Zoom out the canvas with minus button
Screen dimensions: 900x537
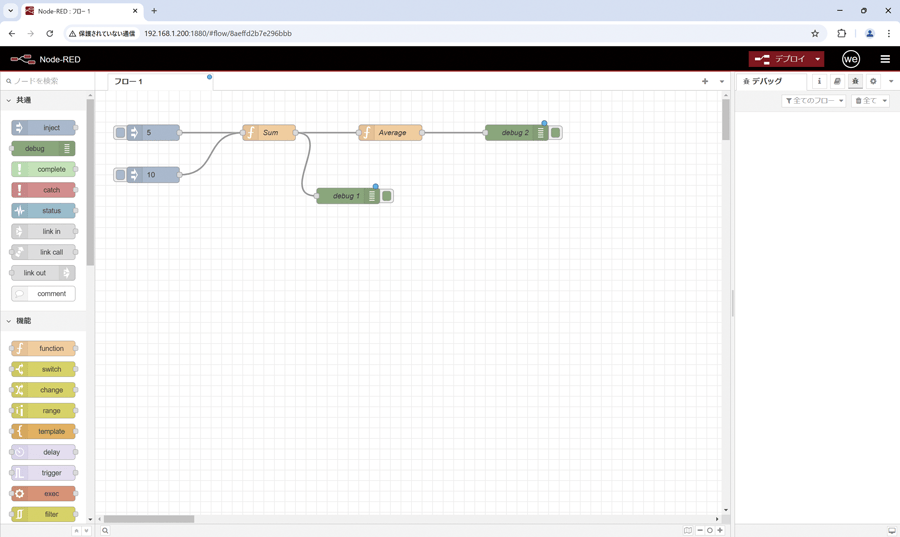(x=700, y=530)
